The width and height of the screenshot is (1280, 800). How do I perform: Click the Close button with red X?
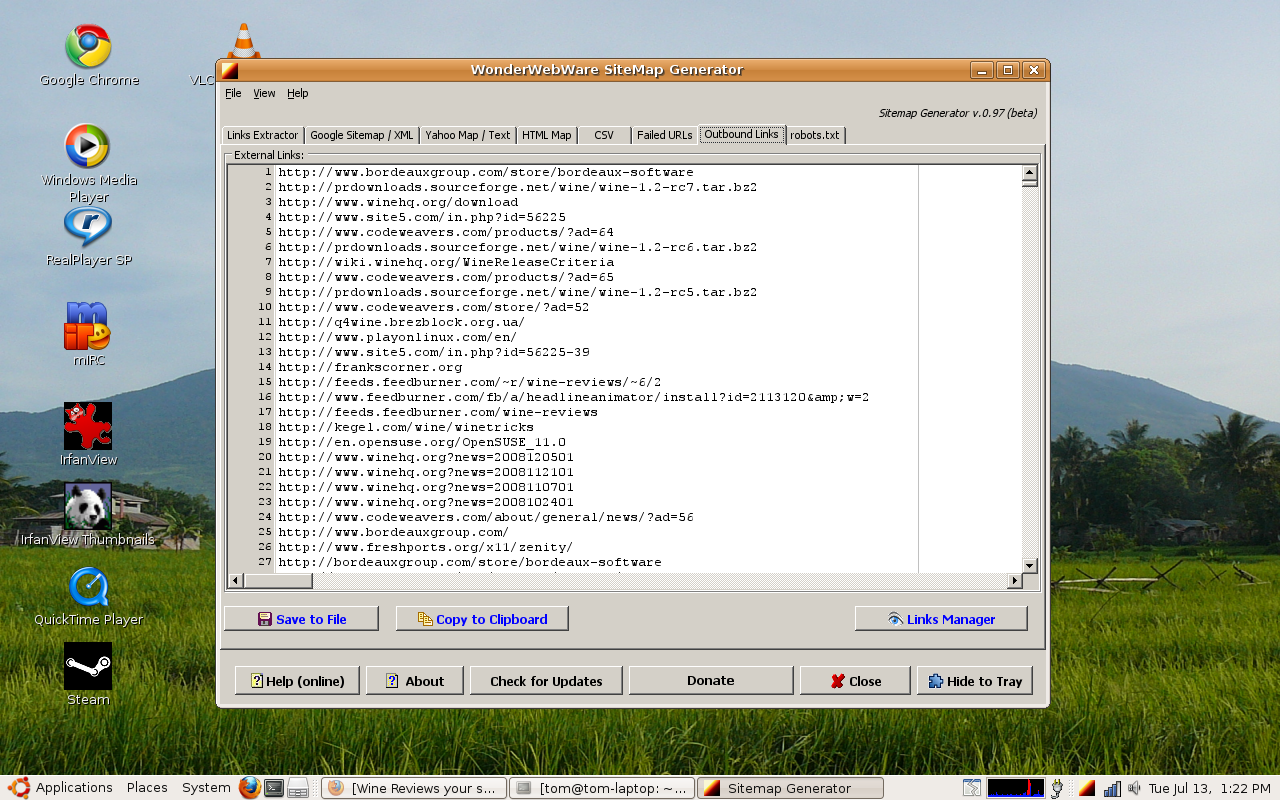855,681
